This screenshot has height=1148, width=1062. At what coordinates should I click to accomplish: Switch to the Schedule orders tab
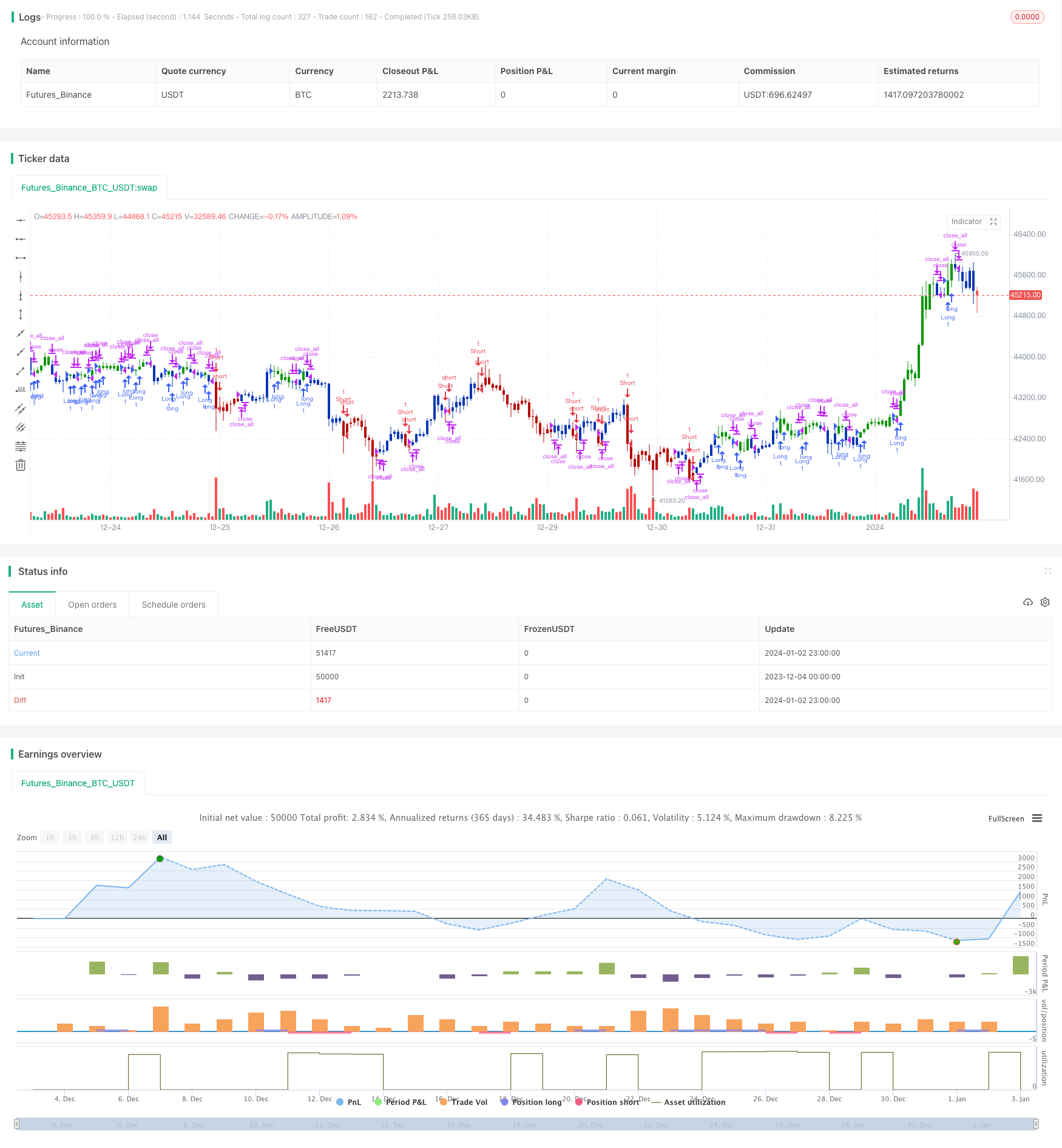pos(174,605)
